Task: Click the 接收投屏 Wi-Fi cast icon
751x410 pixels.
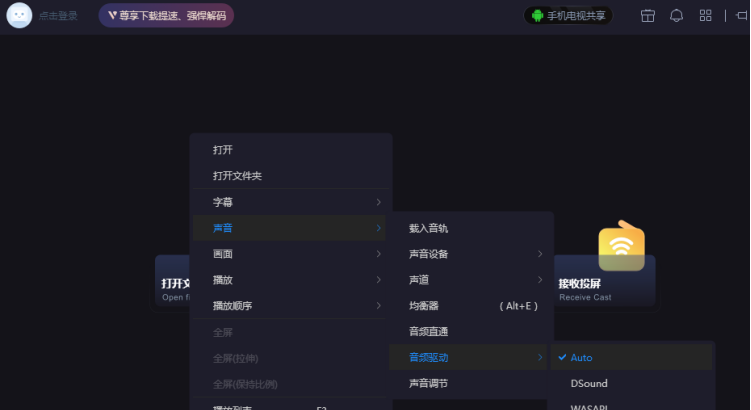Action: click(x=621, y=247)
